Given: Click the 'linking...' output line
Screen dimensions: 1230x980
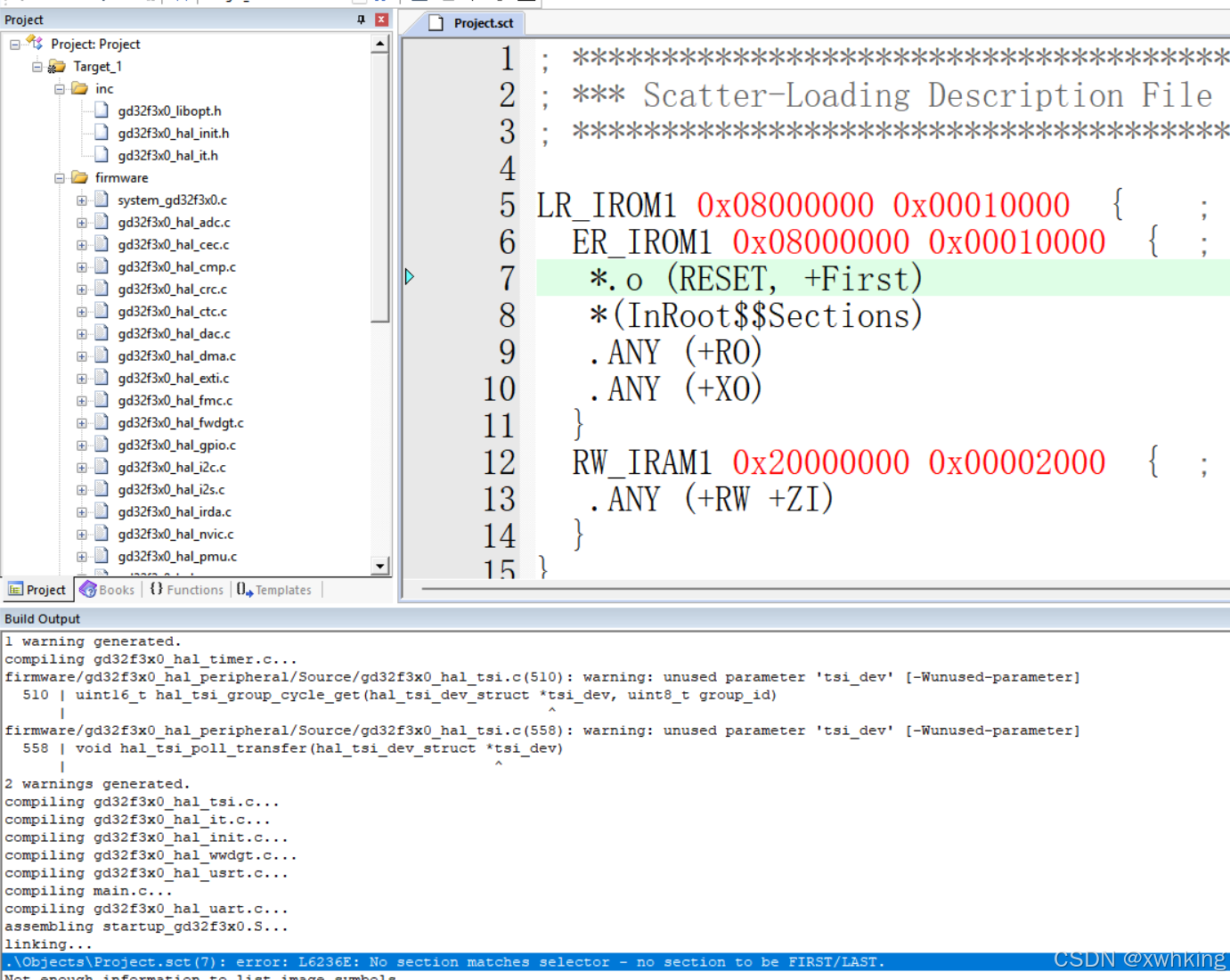Looking at the screenshot, I should [48, 944].
